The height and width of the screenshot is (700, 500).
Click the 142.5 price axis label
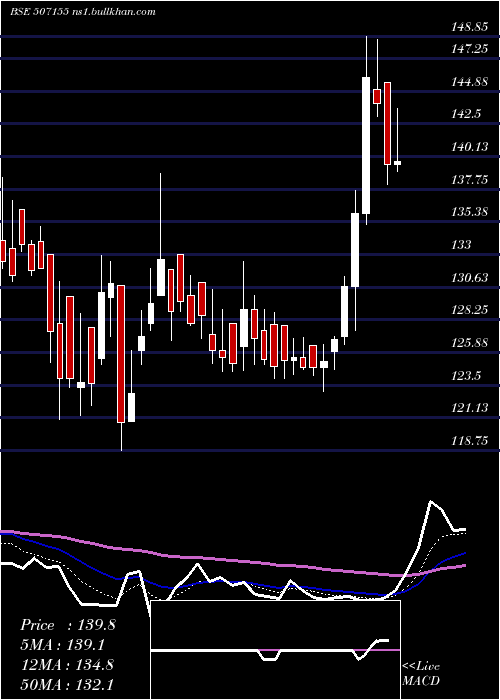point(466,114)
